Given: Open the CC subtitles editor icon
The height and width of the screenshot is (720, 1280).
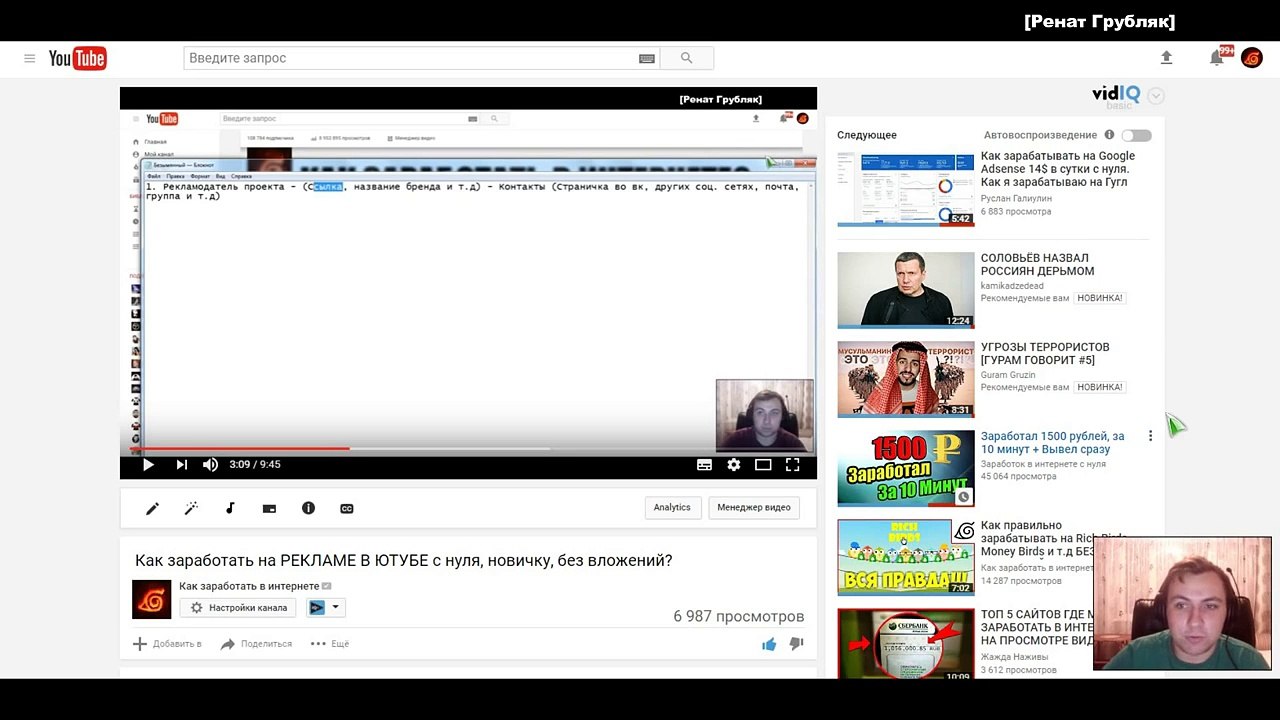Looking at the screenshot, I should [347, 508].
